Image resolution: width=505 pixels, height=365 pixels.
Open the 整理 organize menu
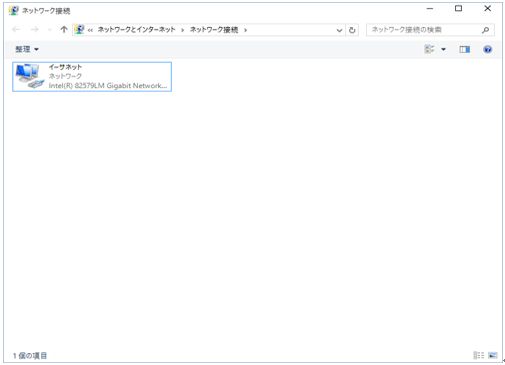[27, 49]
